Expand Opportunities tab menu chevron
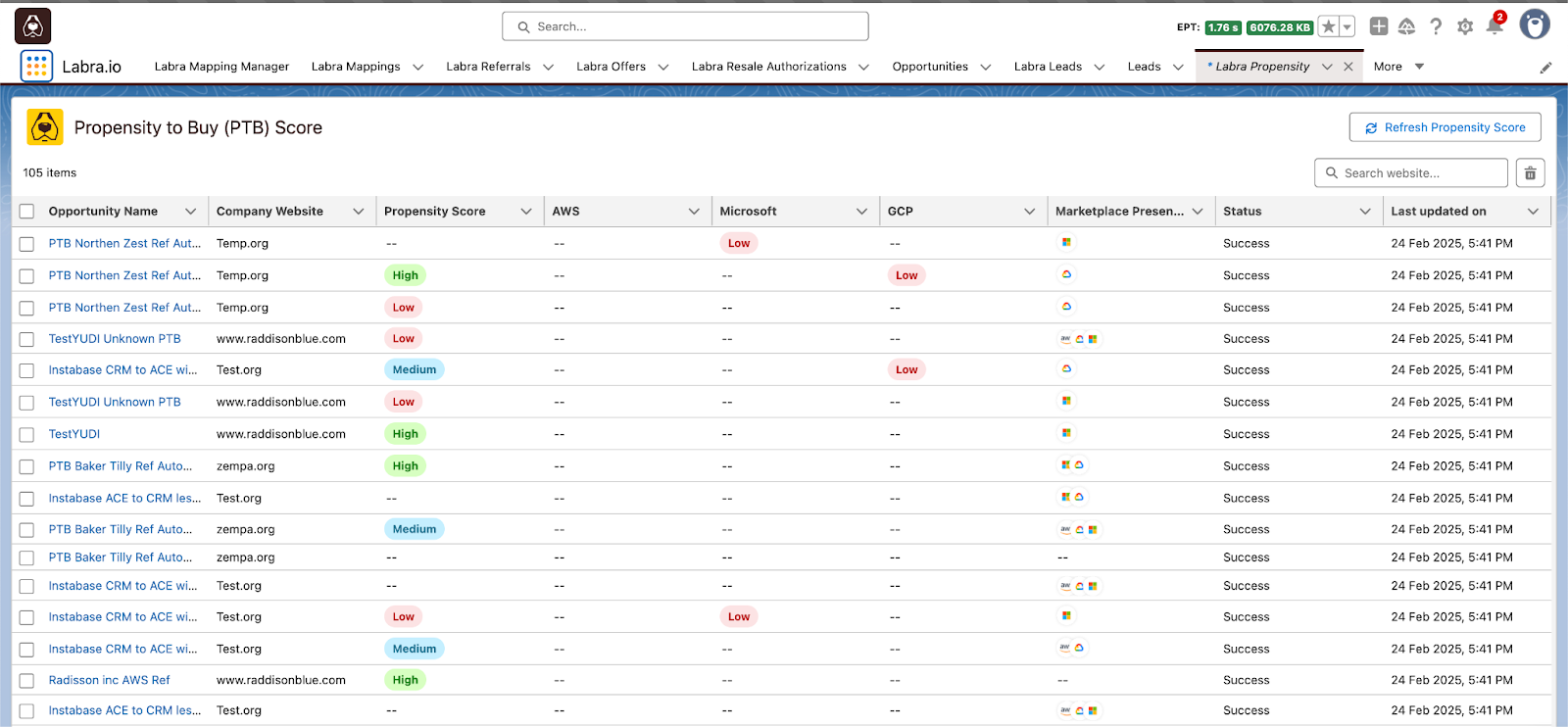 pos(985,68)
